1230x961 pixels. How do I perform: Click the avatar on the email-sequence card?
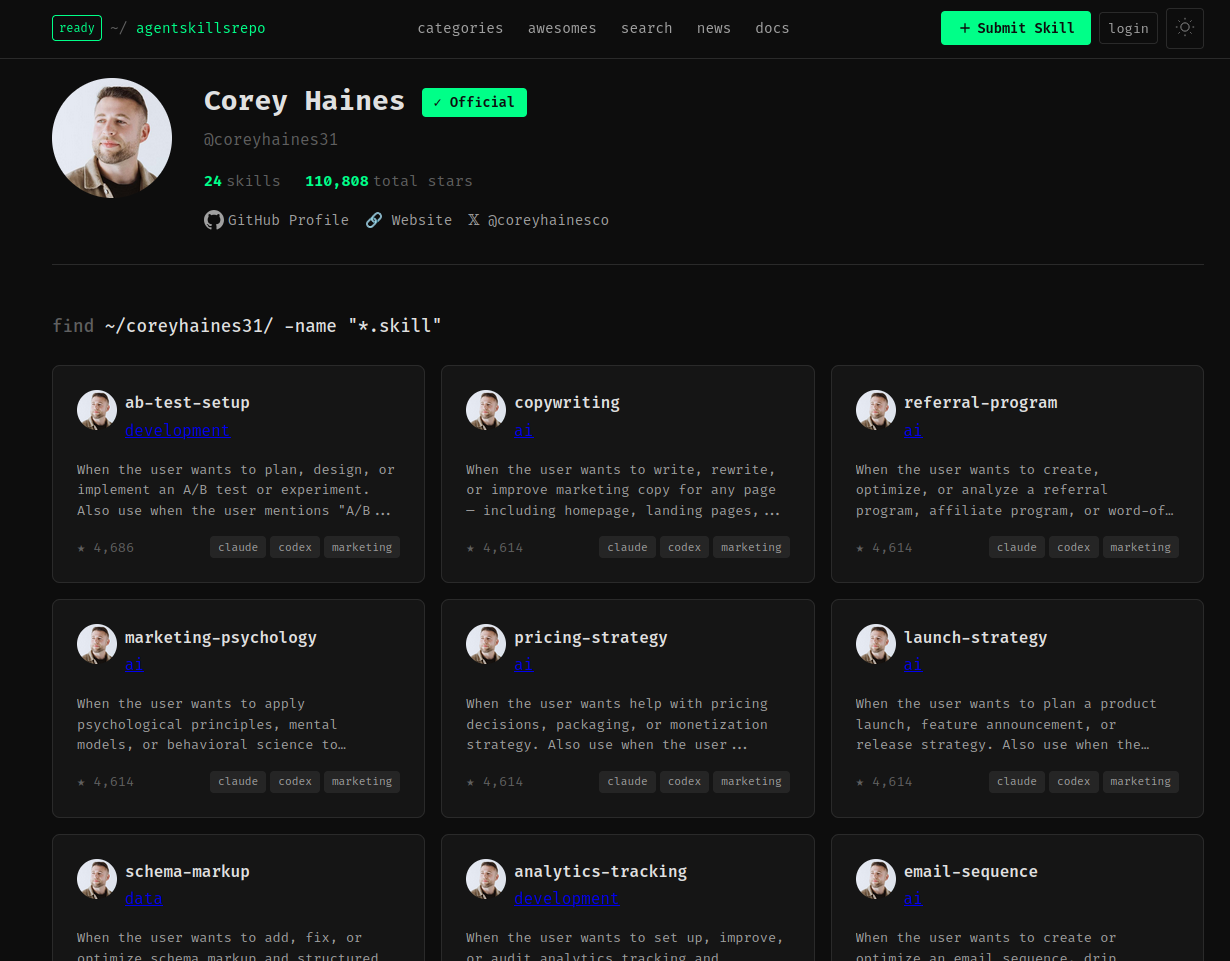[876, 879]
